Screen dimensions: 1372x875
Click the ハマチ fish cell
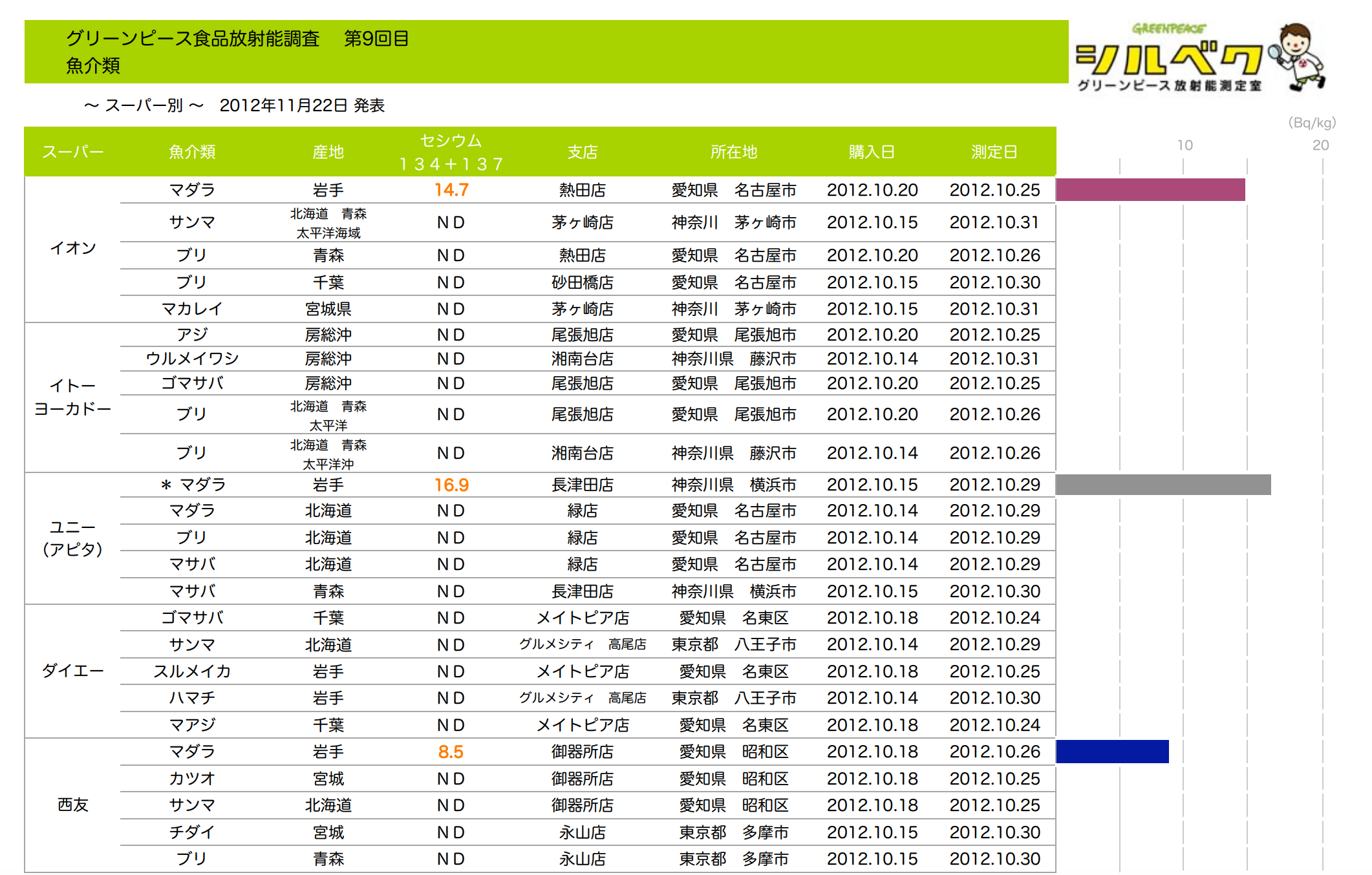192,698
